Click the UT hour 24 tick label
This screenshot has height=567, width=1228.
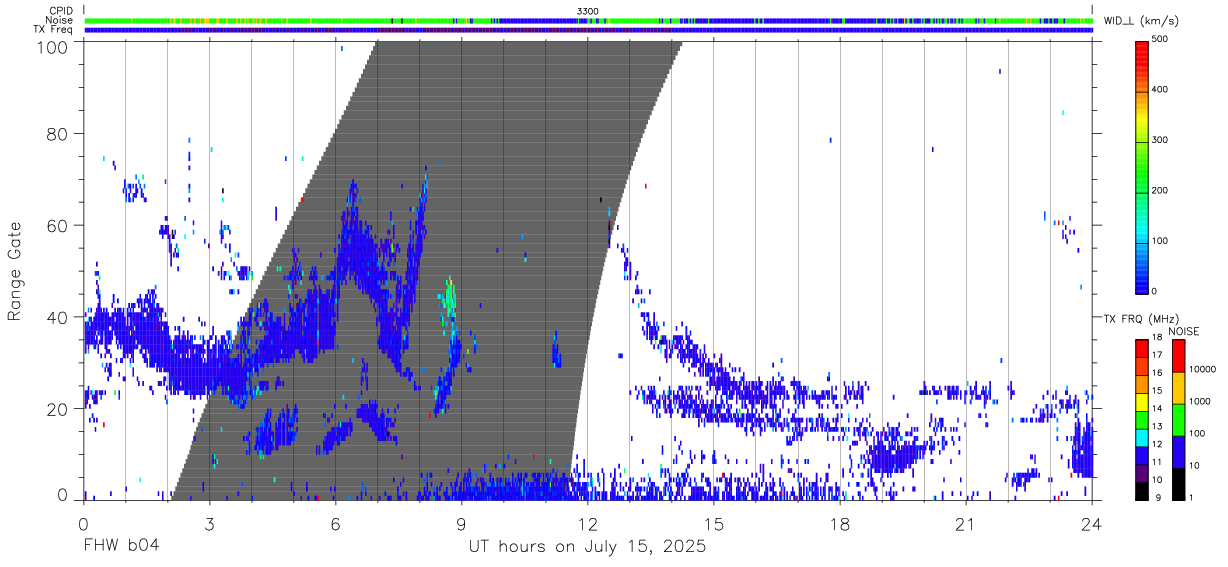1092,524
